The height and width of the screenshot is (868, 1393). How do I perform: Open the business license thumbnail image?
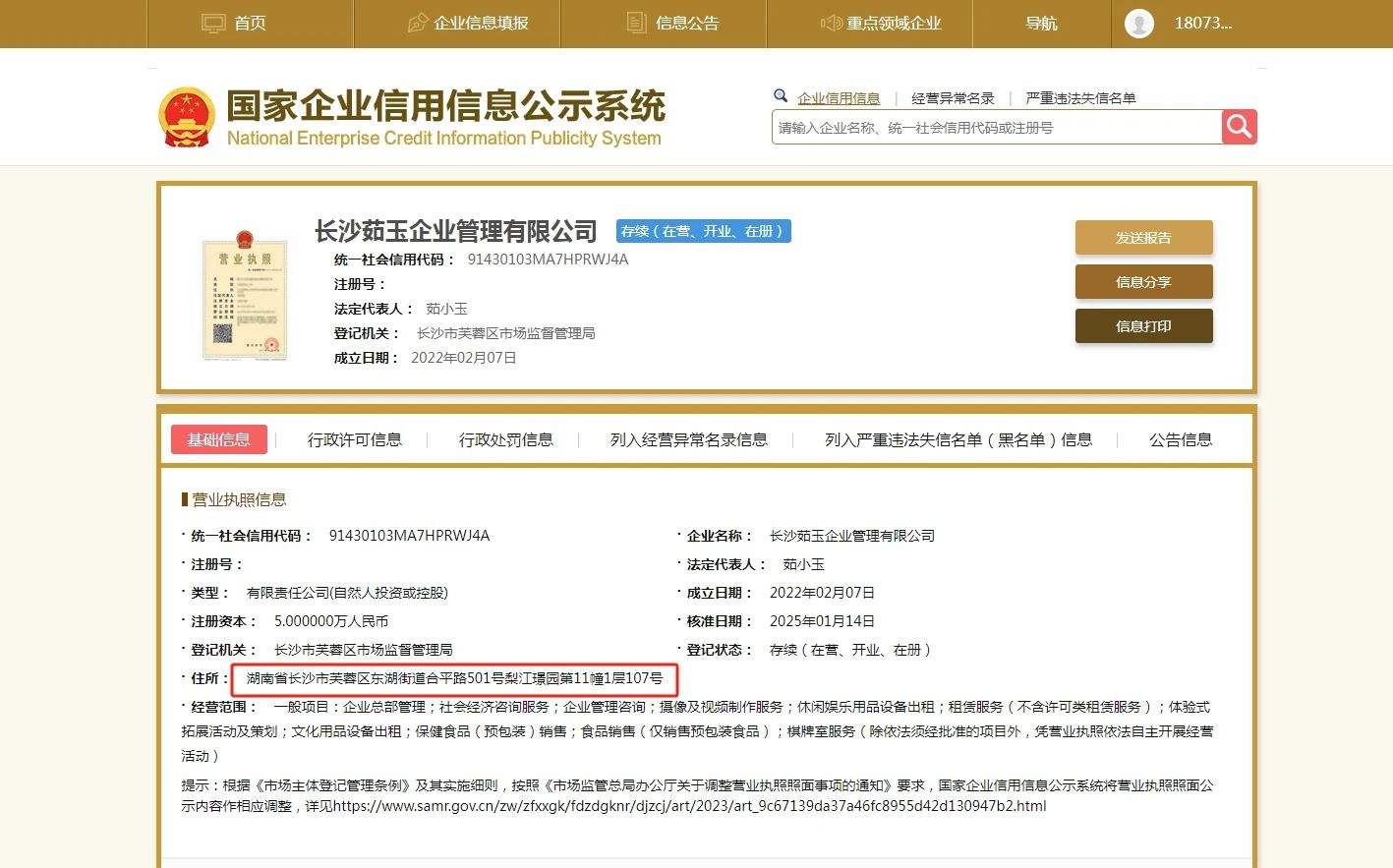[x=245, y=296]
